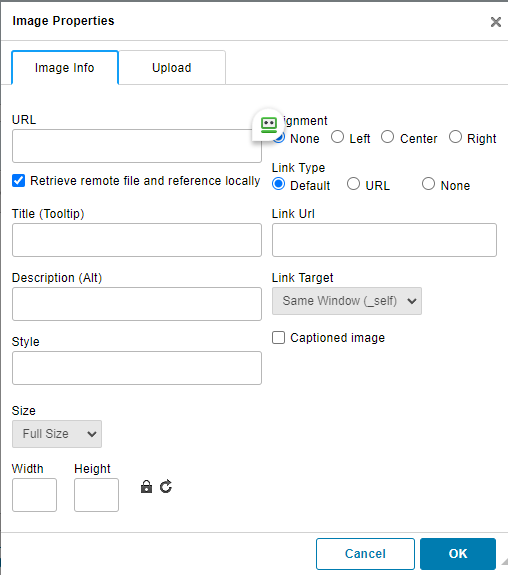This screenshot has height=575, width=508.
Task: Click the reset size circular arrow icon
Action: coord(166,487)
